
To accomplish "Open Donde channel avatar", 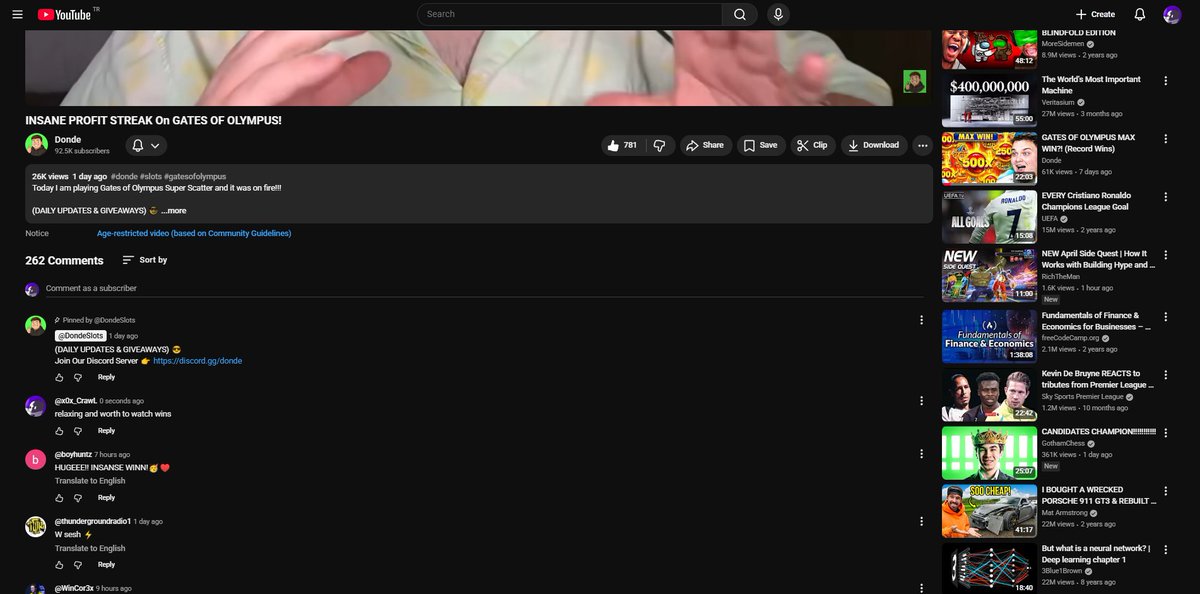I will [x=36, y=144].
